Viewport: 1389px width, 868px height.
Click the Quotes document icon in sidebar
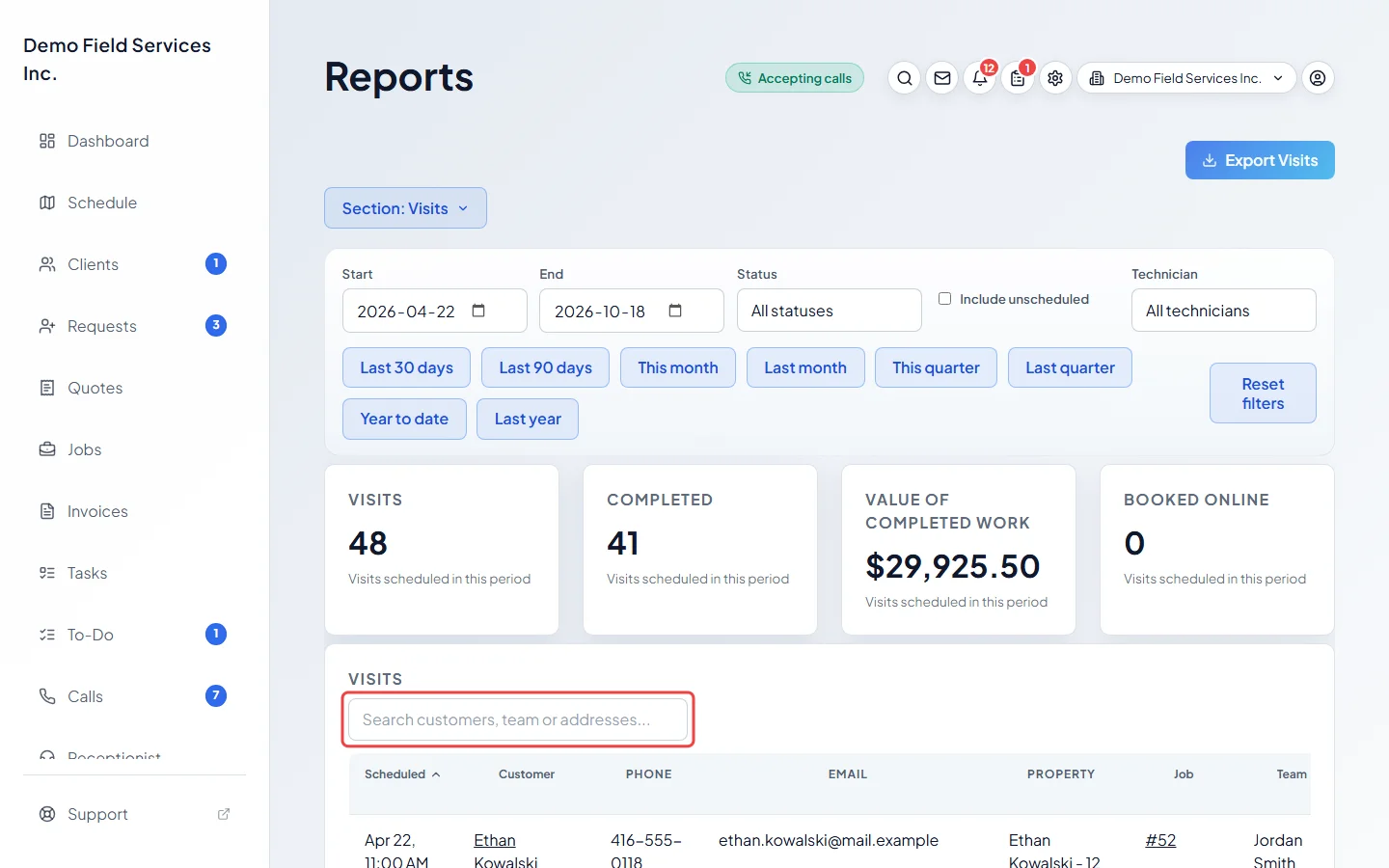coord(47,388)
